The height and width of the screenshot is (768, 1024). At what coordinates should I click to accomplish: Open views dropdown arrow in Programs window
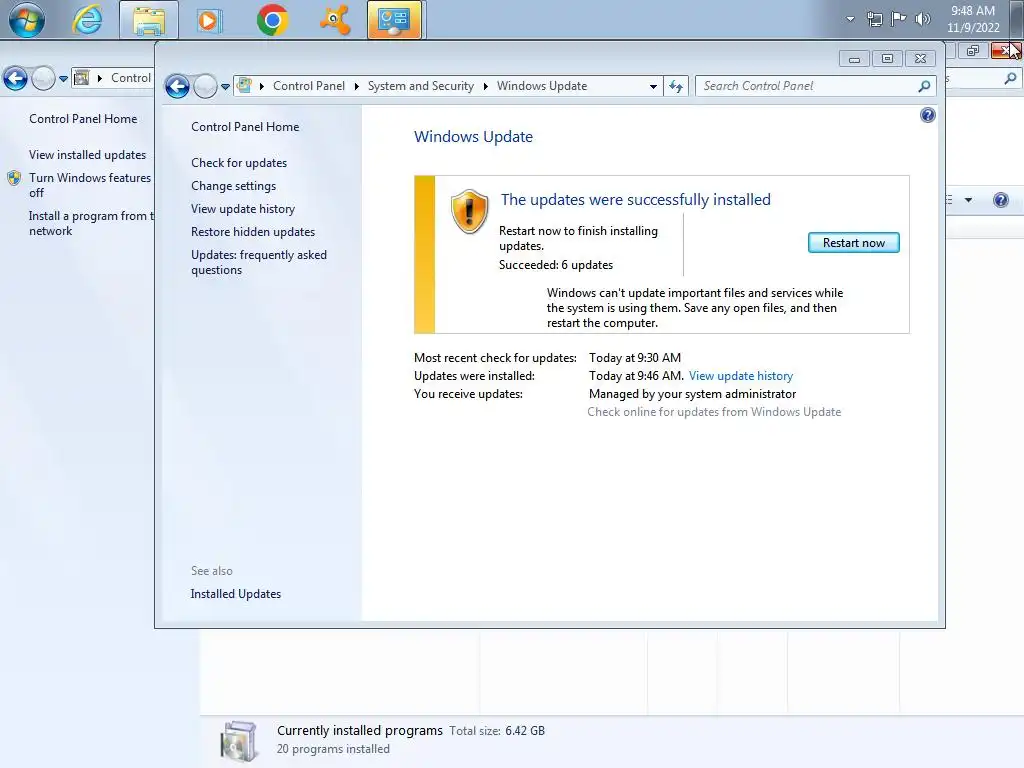coord(968,200)
